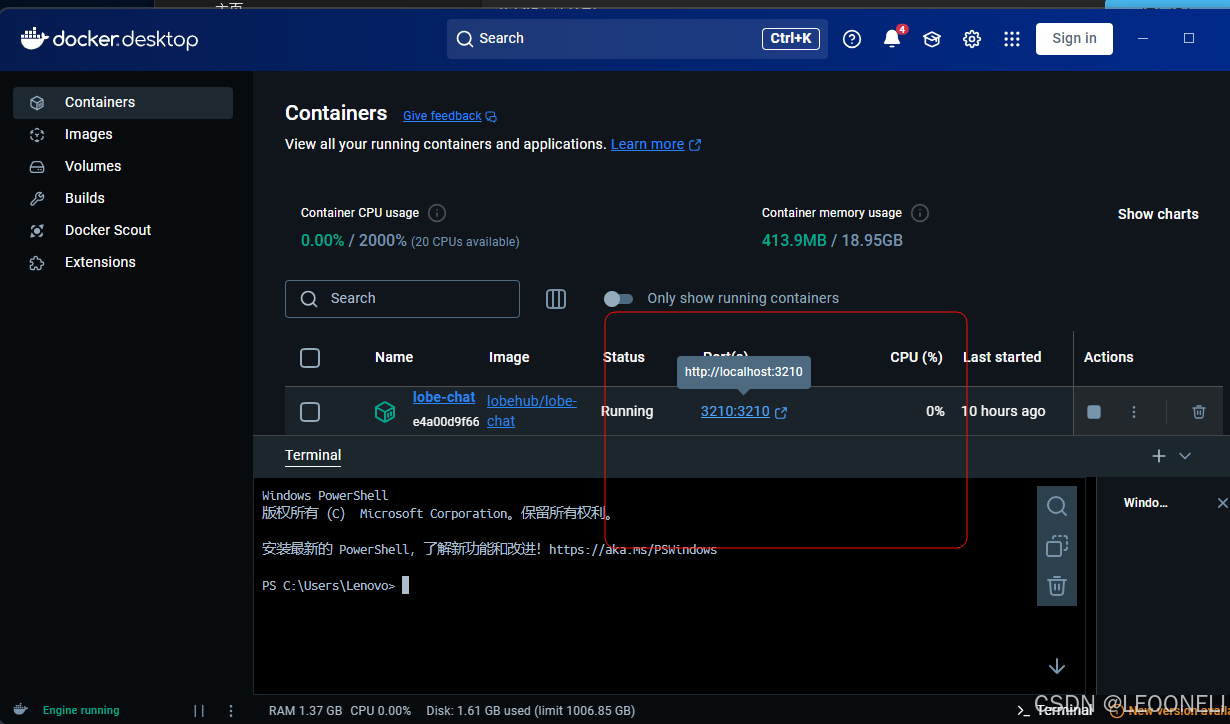Open the column customization icon
Image resolution: width=1230 pixels, height=724 pixels.
tap(556, 298)
